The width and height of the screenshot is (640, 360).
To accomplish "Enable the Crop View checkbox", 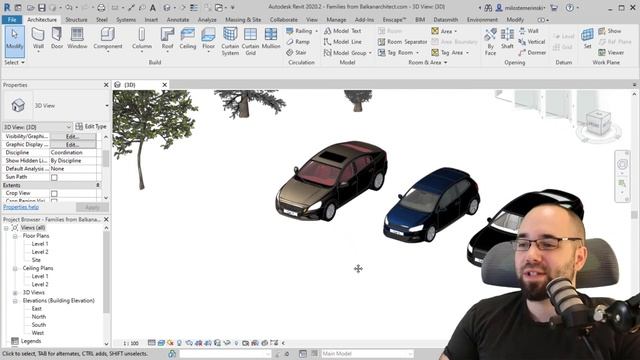I will [x=54, y=193].
